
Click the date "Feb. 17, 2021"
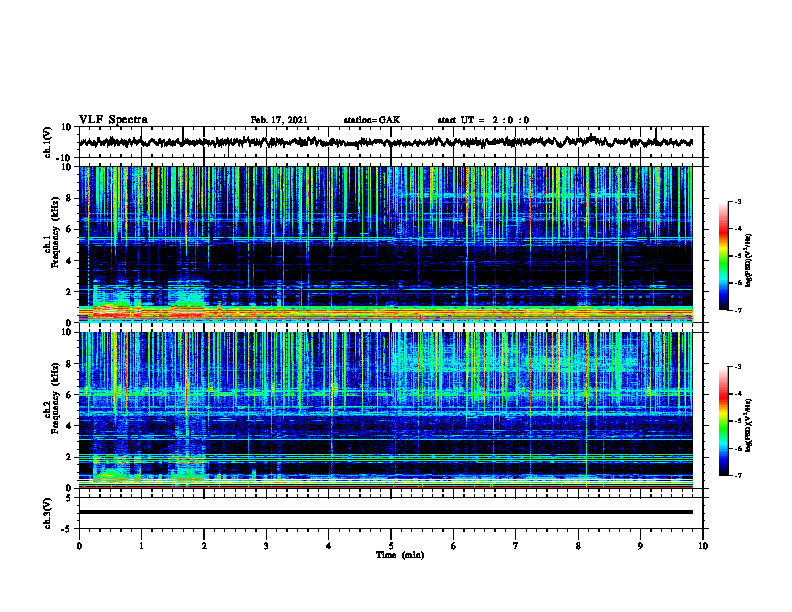(279, 120)
